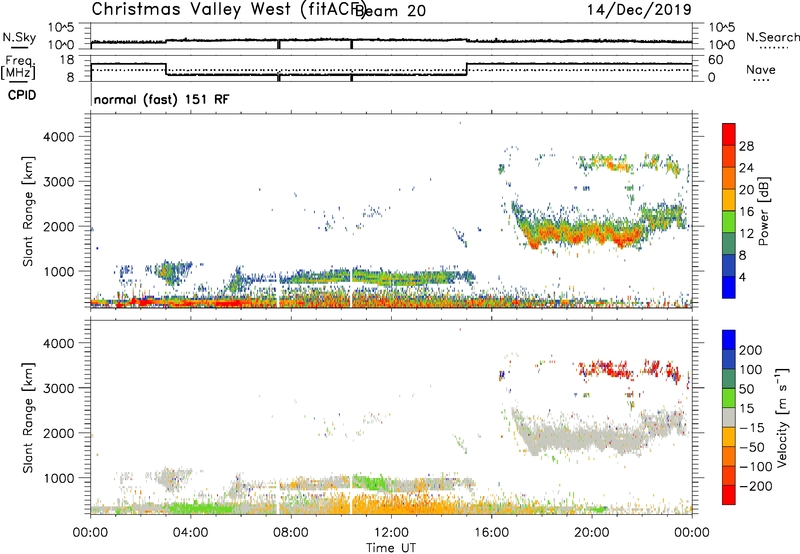This screenshot has height=554, width=800.
Task: Click the 'Power [dB]' colorbar title
Action: (764, 211)
